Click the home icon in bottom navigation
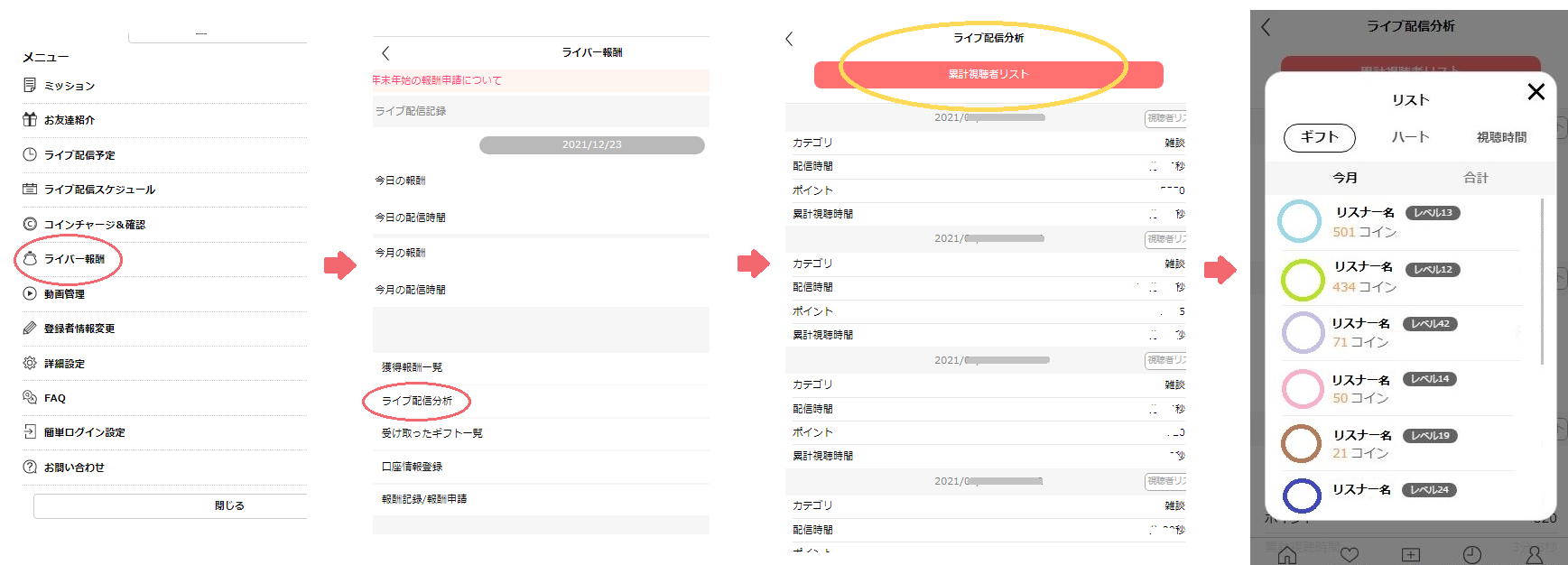This screenshot has width=1568, height=565. (1286, 554)
